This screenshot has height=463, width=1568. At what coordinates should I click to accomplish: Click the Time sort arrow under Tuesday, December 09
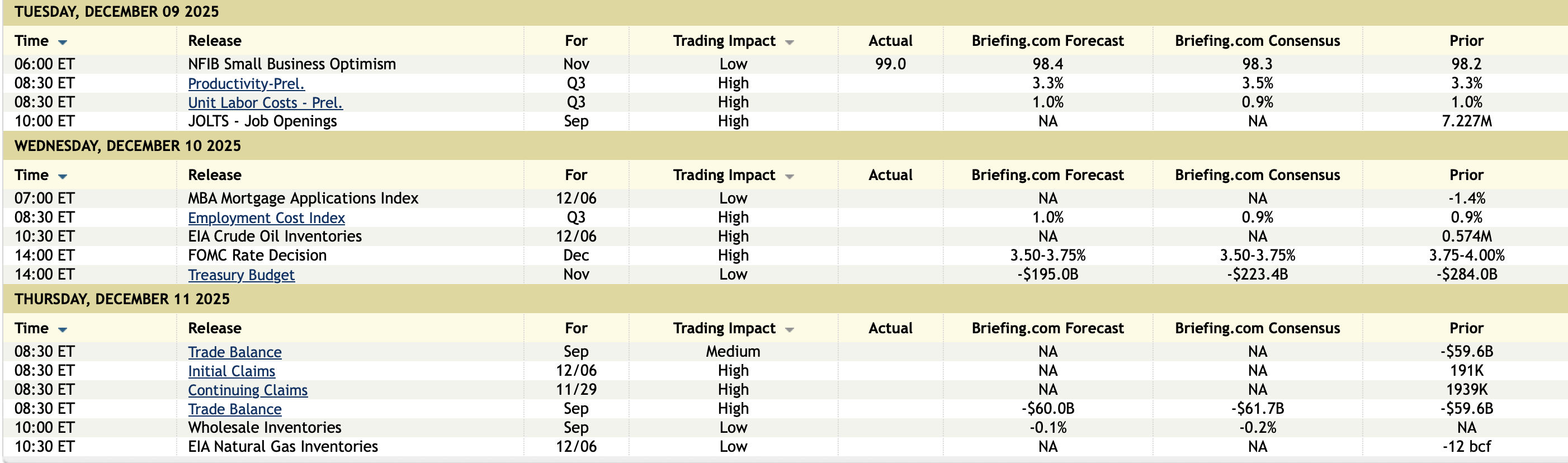tap(62, 42)
